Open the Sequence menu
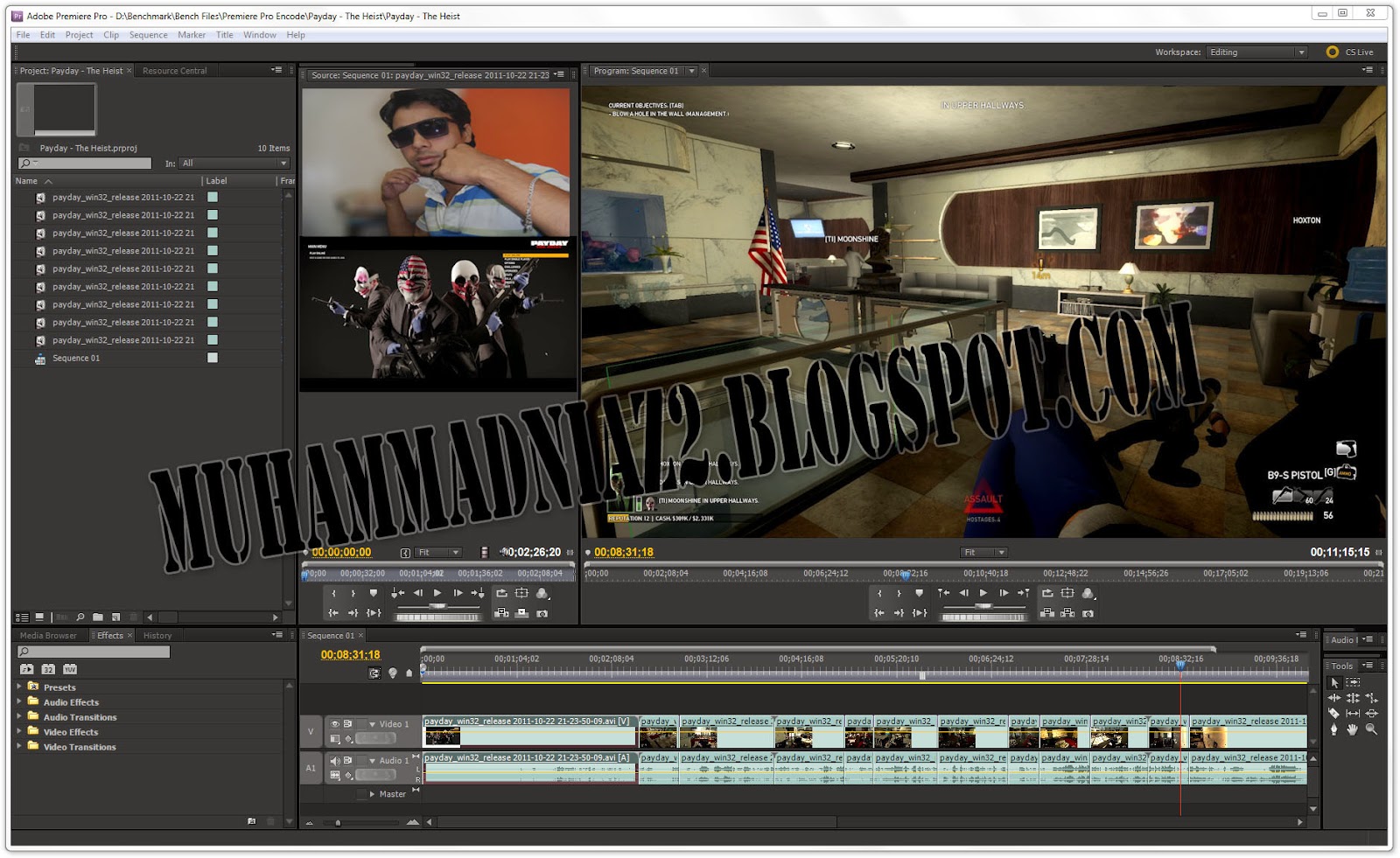This screenshot has height=858, width=1400. point(148,35)
